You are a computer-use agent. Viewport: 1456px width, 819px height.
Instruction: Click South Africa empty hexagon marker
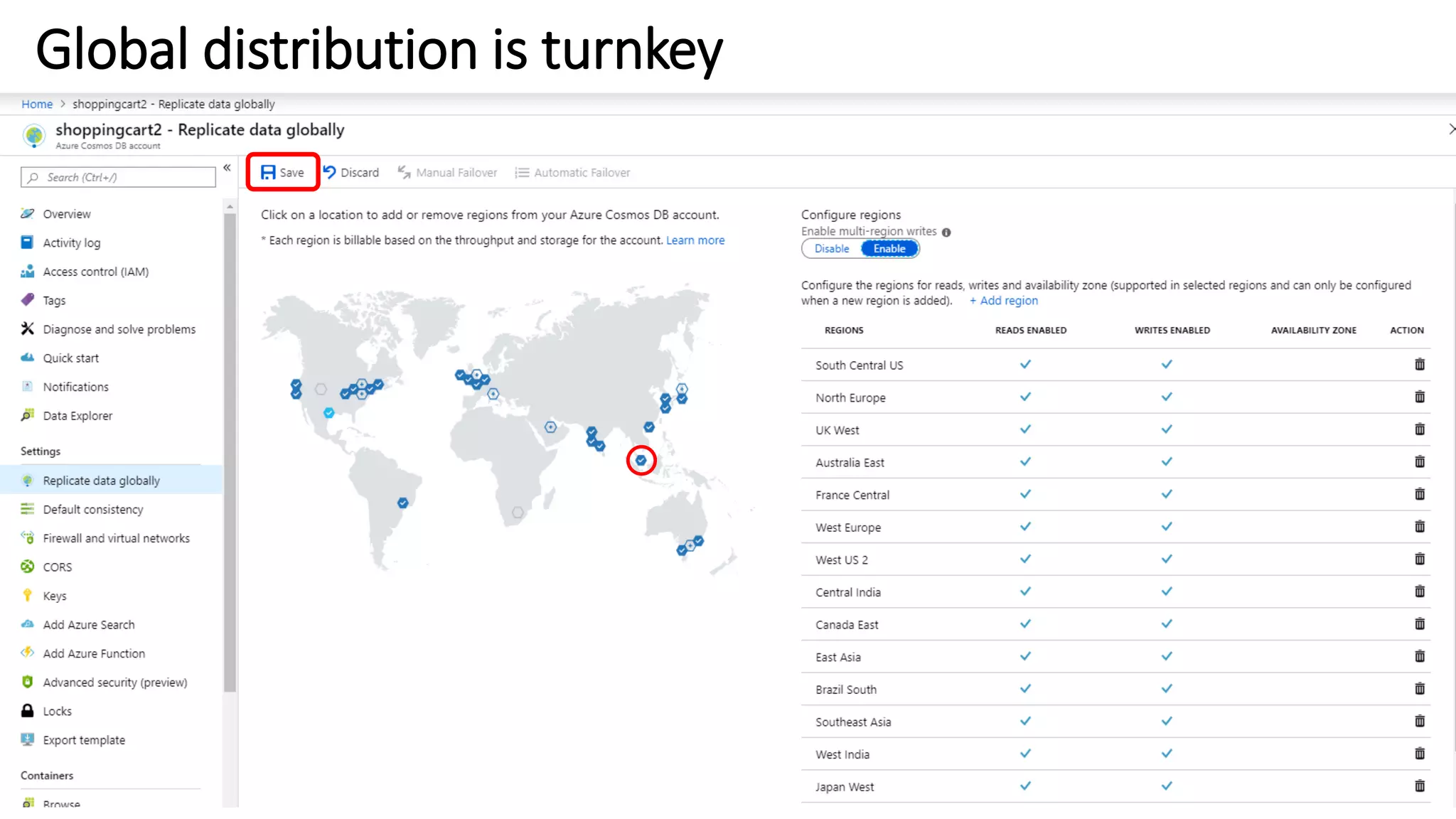[x=518, y=513]
